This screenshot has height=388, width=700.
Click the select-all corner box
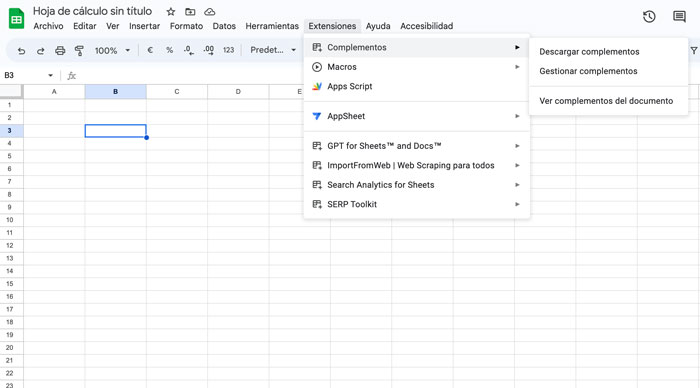11,92
